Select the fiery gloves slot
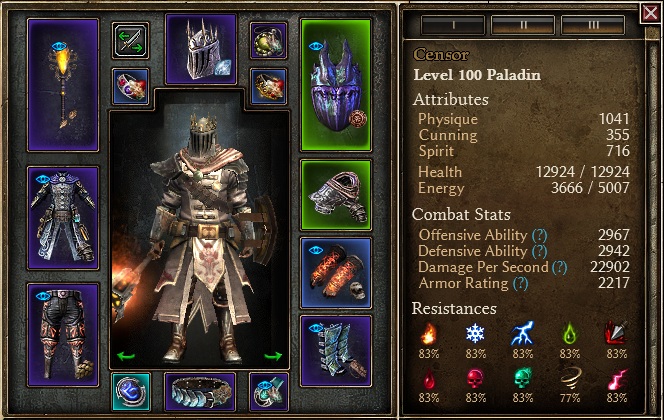664x420 pixels. (x=336, y=273)
